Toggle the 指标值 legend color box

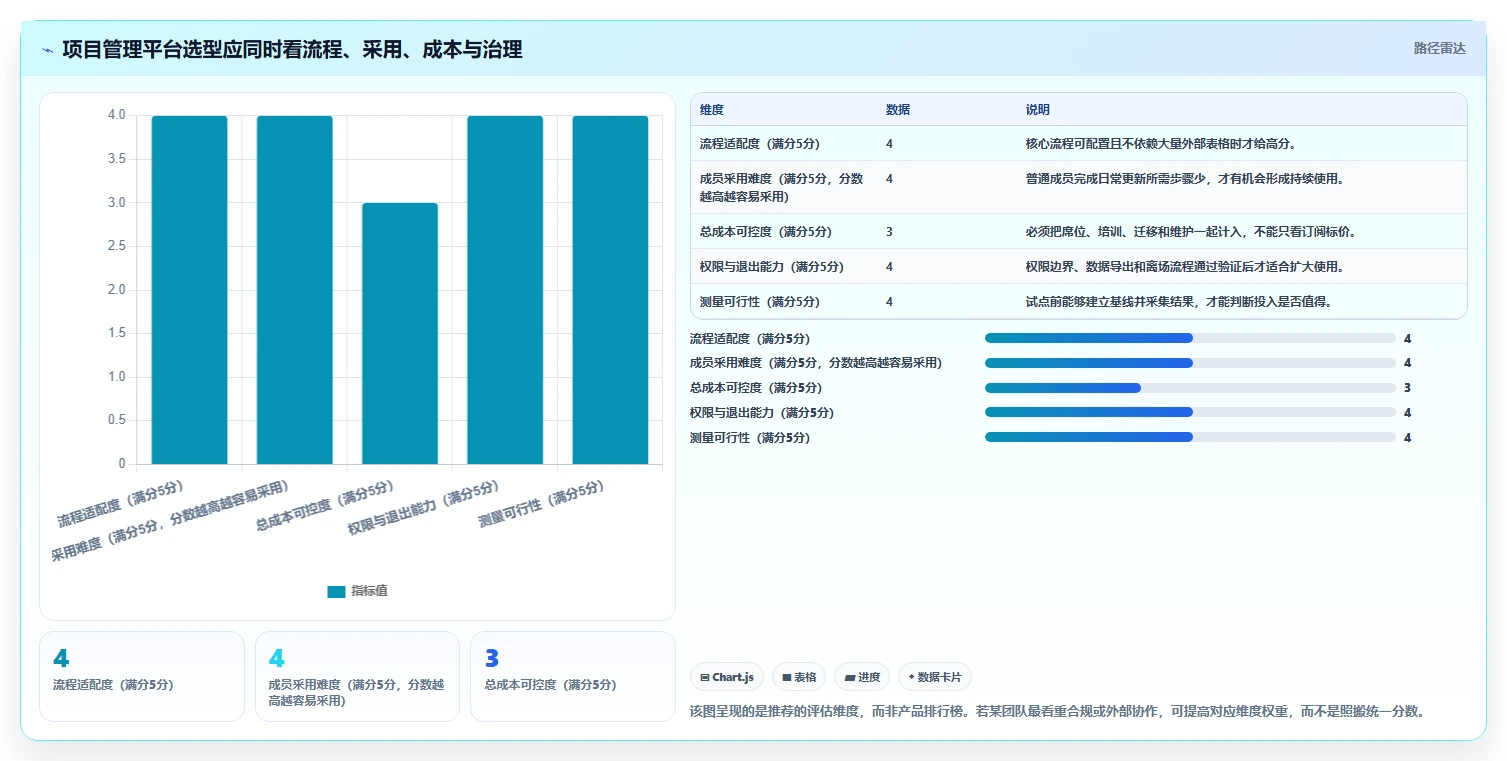tap(336, 592)
